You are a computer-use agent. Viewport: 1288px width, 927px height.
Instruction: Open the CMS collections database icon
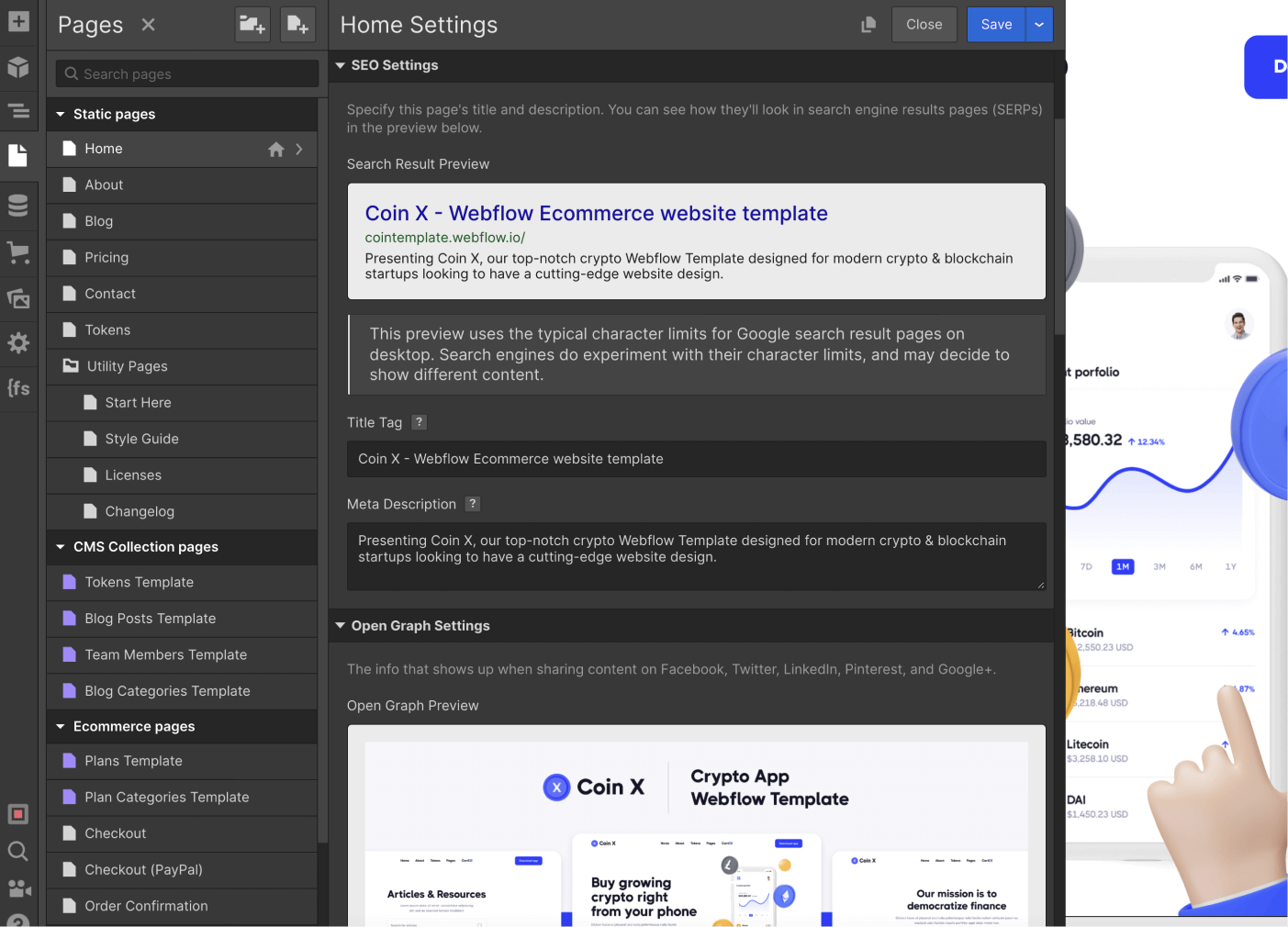tap(18, 206)
